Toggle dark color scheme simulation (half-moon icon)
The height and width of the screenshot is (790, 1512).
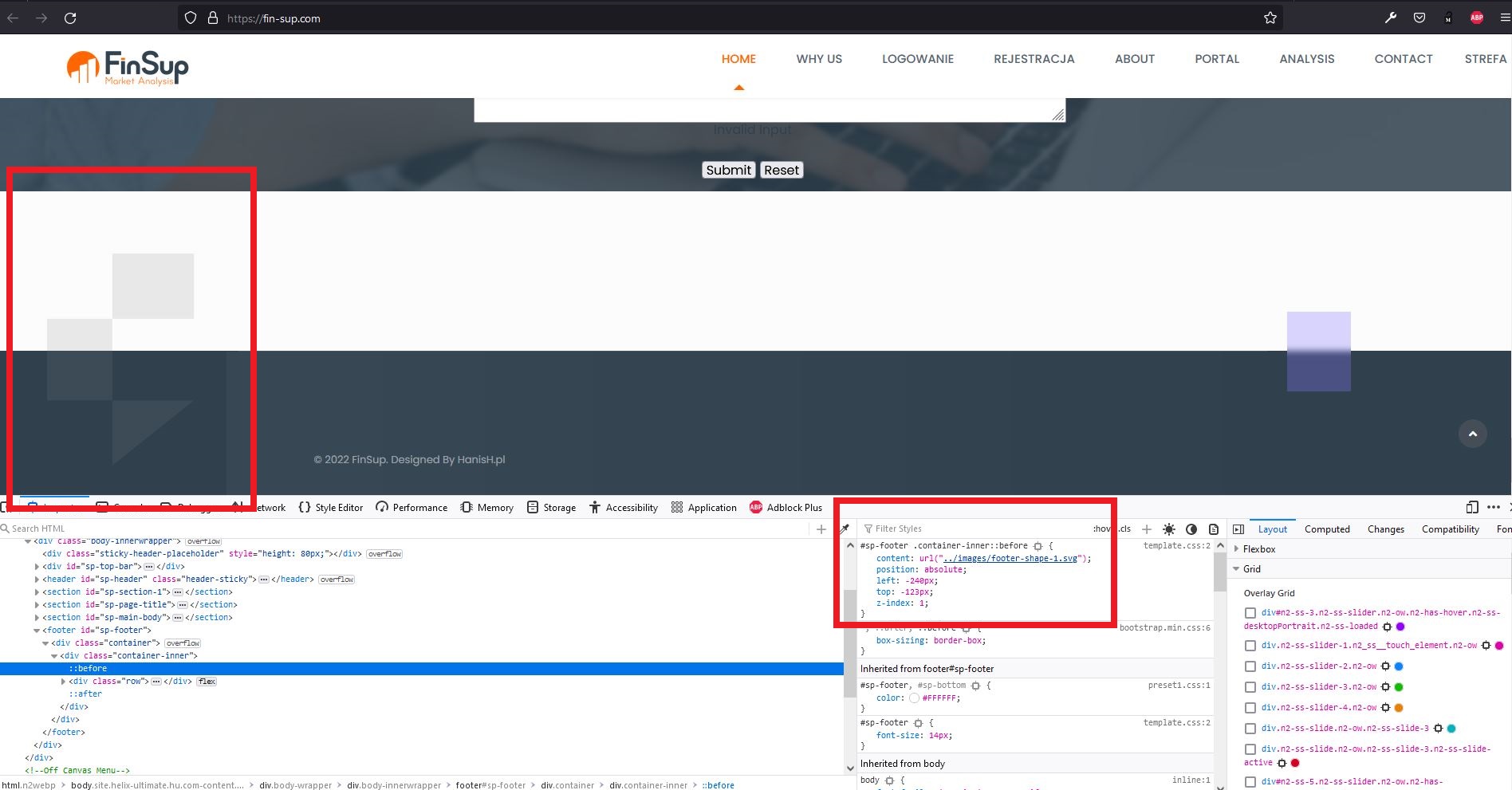[x=1191, y=529]
